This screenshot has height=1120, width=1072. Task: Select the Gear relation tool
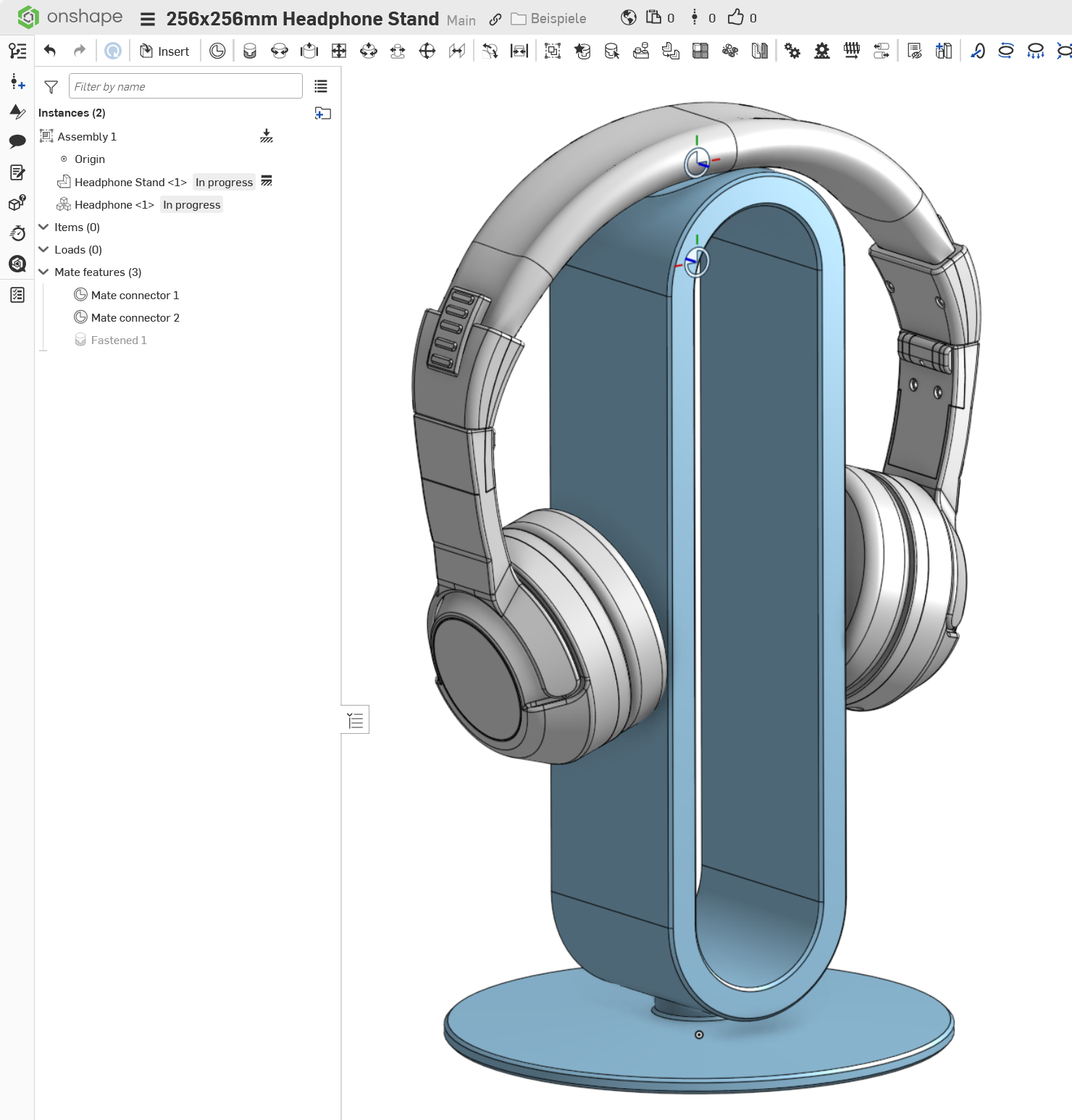(792, 51)
